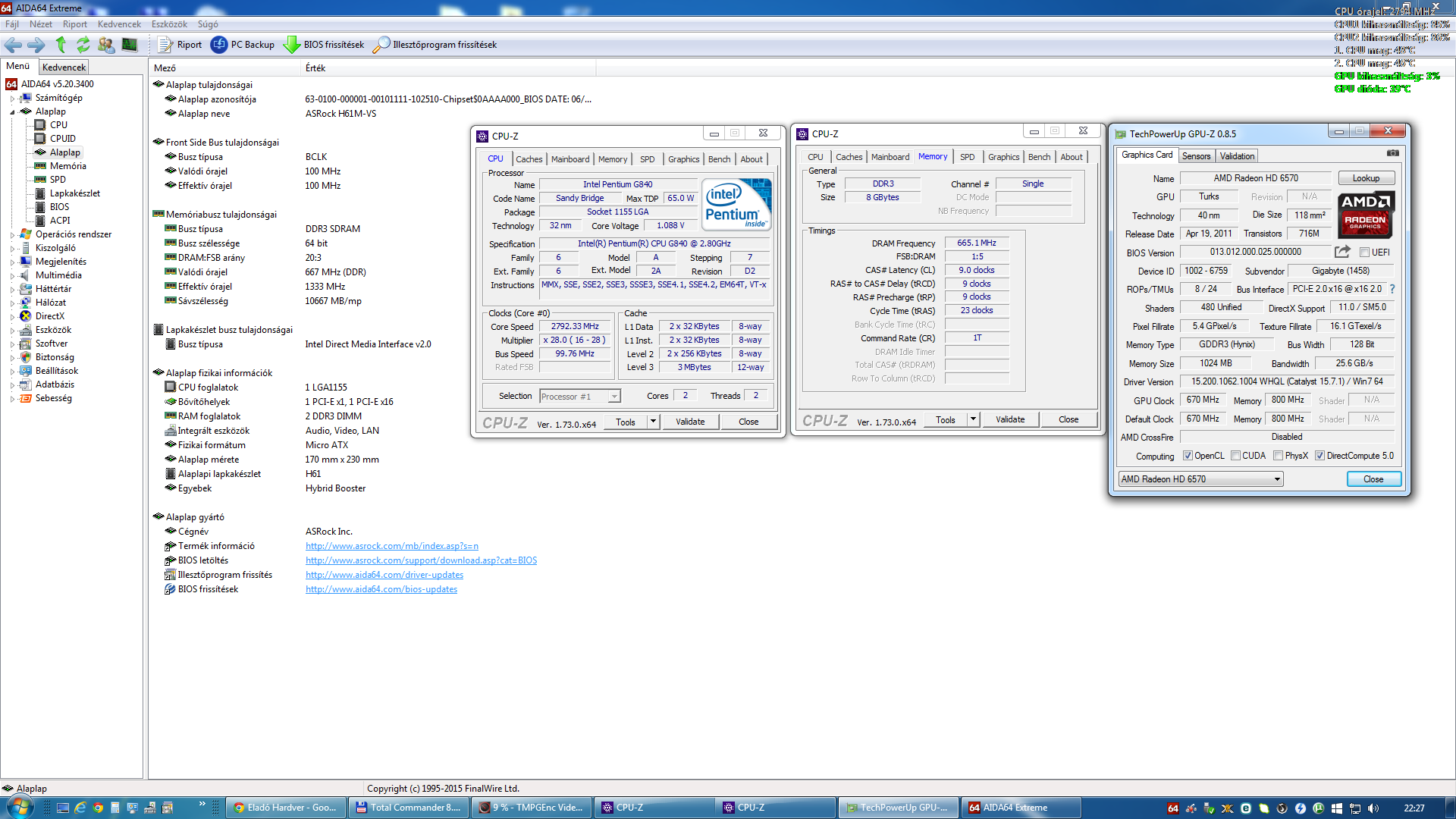Image resolution: width=1456 pixels, height=819 pixels.
Task: Open Processor #1 selection dropdown
Action: [x=614, y=397]
